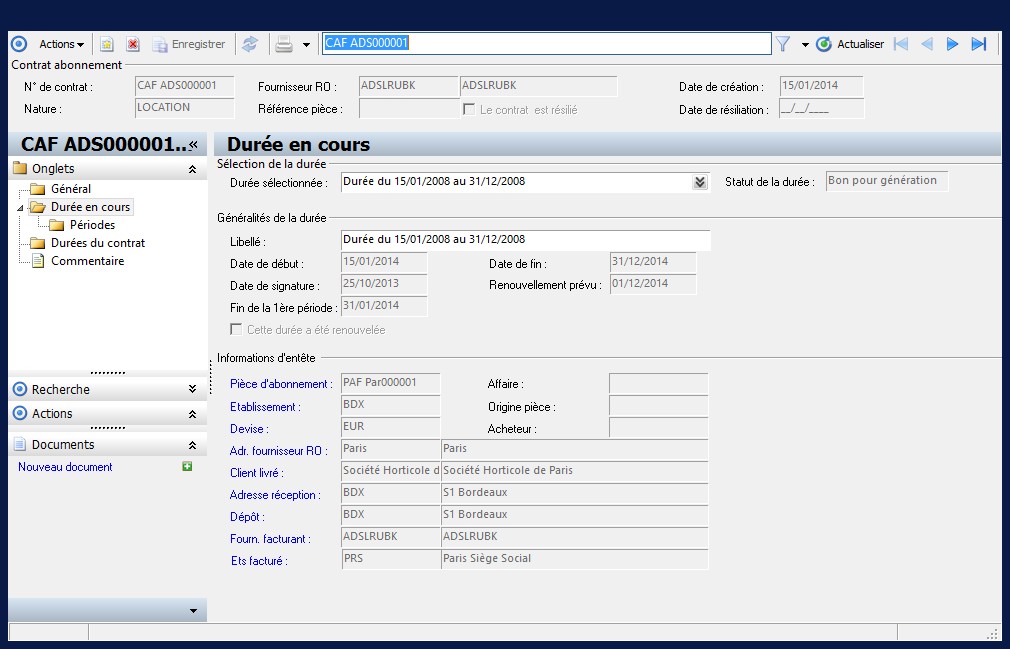Go to last record arrow
The width and height of the screenshot is (1010, 649).
(x=979, y=44)
